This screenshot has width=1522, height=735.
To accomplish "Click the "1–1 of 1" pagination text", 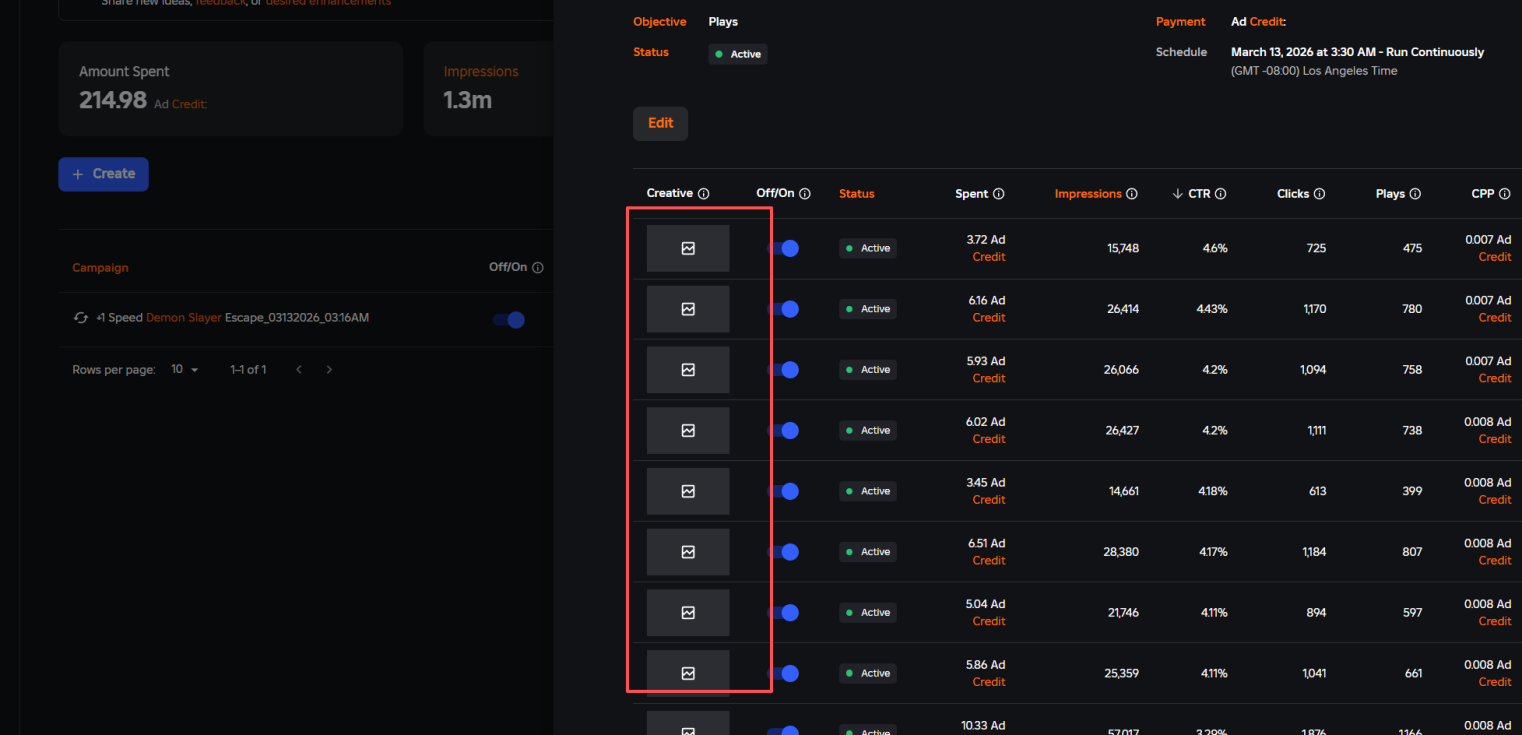I will click(248, 370).
